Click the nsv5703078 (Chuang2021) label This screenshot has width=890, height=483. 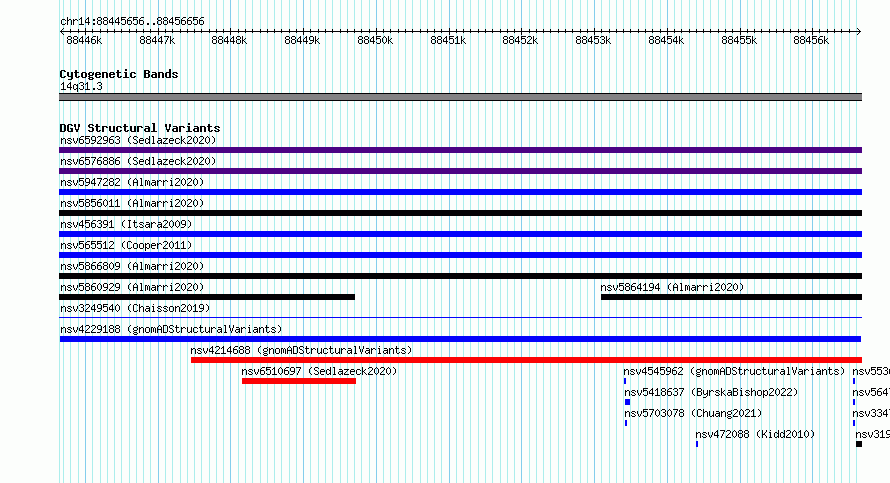(693, 413)
